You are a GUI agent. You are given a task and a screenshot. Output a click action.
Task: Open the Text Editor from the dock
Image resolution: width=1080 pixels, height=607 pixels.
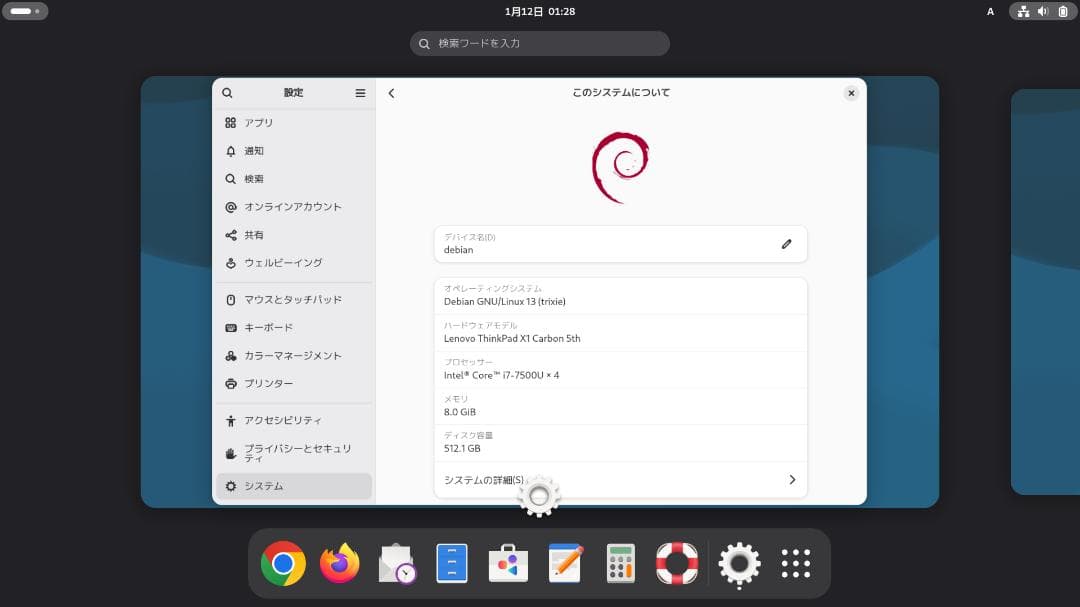tap(564, 563)
